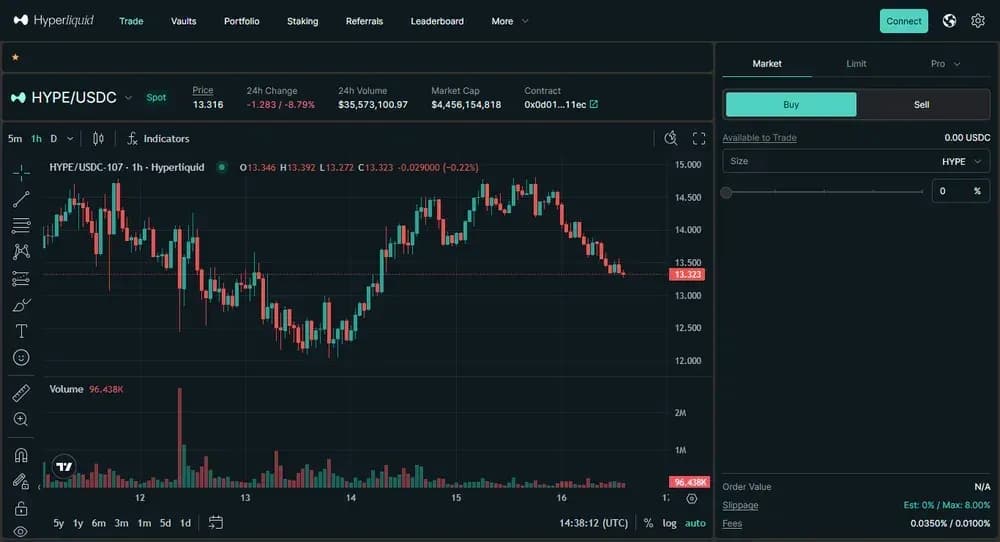Expand the HYPE/USDC pair selector

[x=71, y=98]
